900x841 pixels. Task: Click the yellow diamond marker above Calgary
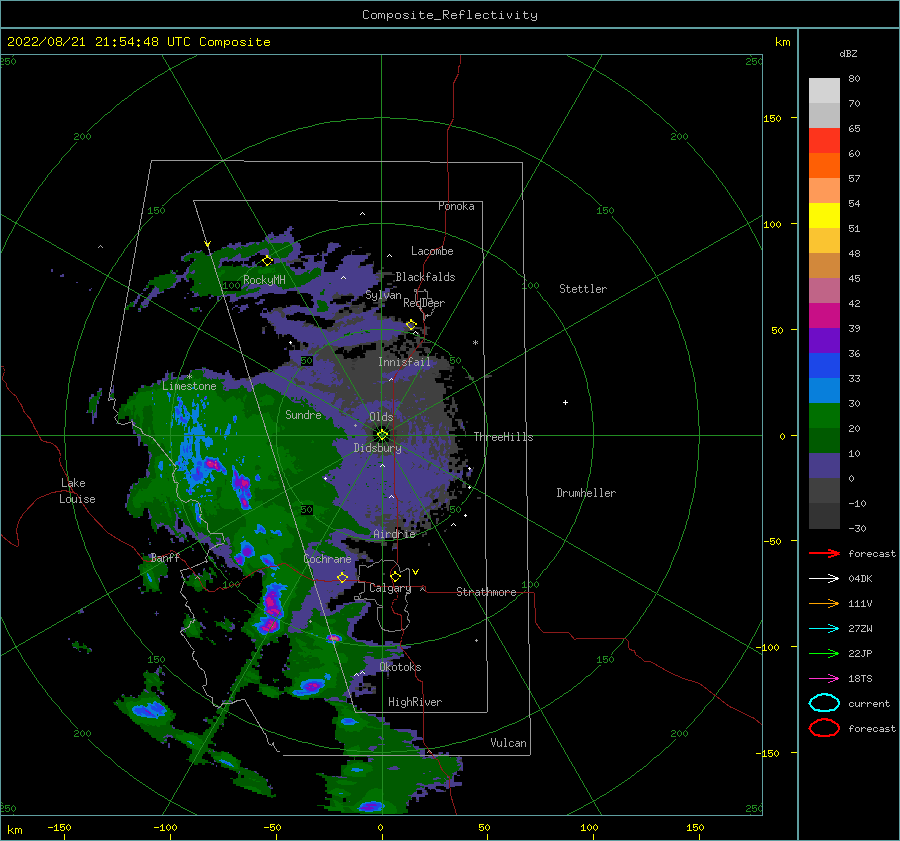pos(395,576)
